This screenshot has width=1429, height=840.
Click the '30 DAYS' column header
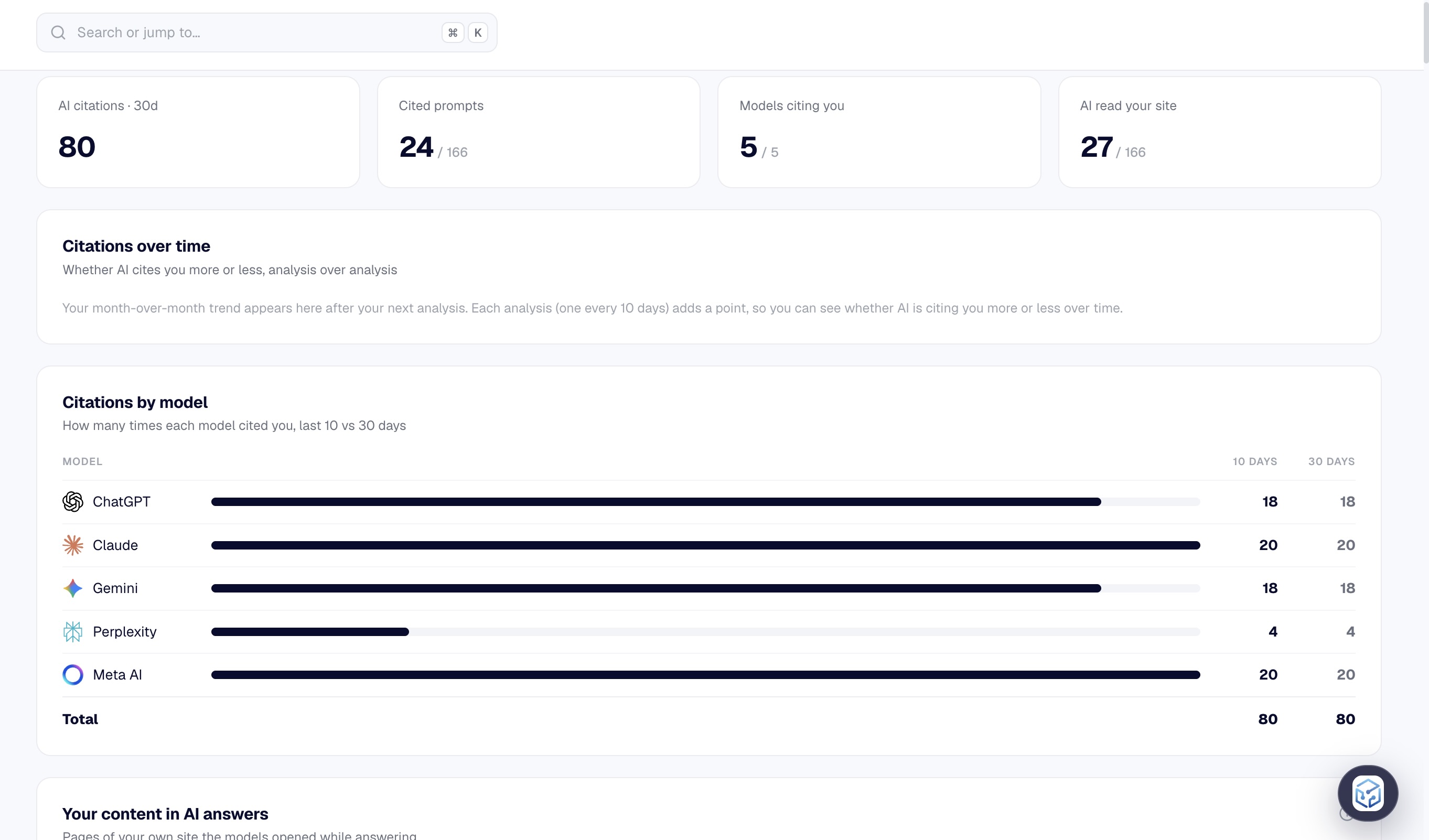pos(1331,462)
